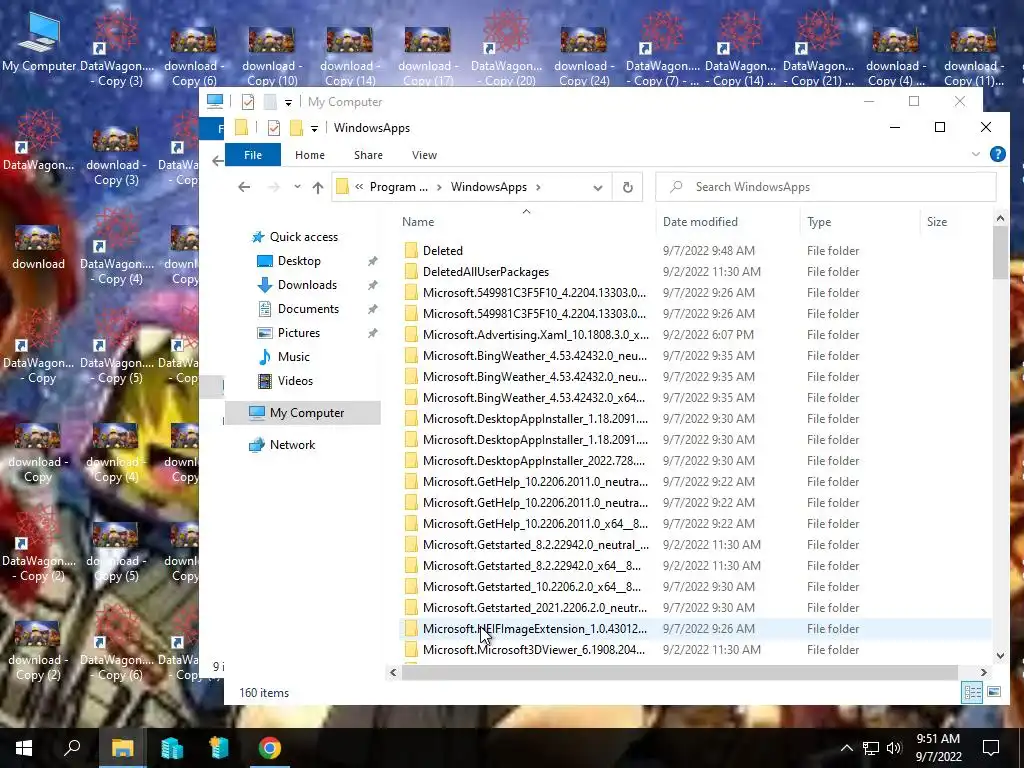Screen dimensions: 1024x768
Task: Click New folder icon in WindowsApps title bar
Action: click(296, 128)
